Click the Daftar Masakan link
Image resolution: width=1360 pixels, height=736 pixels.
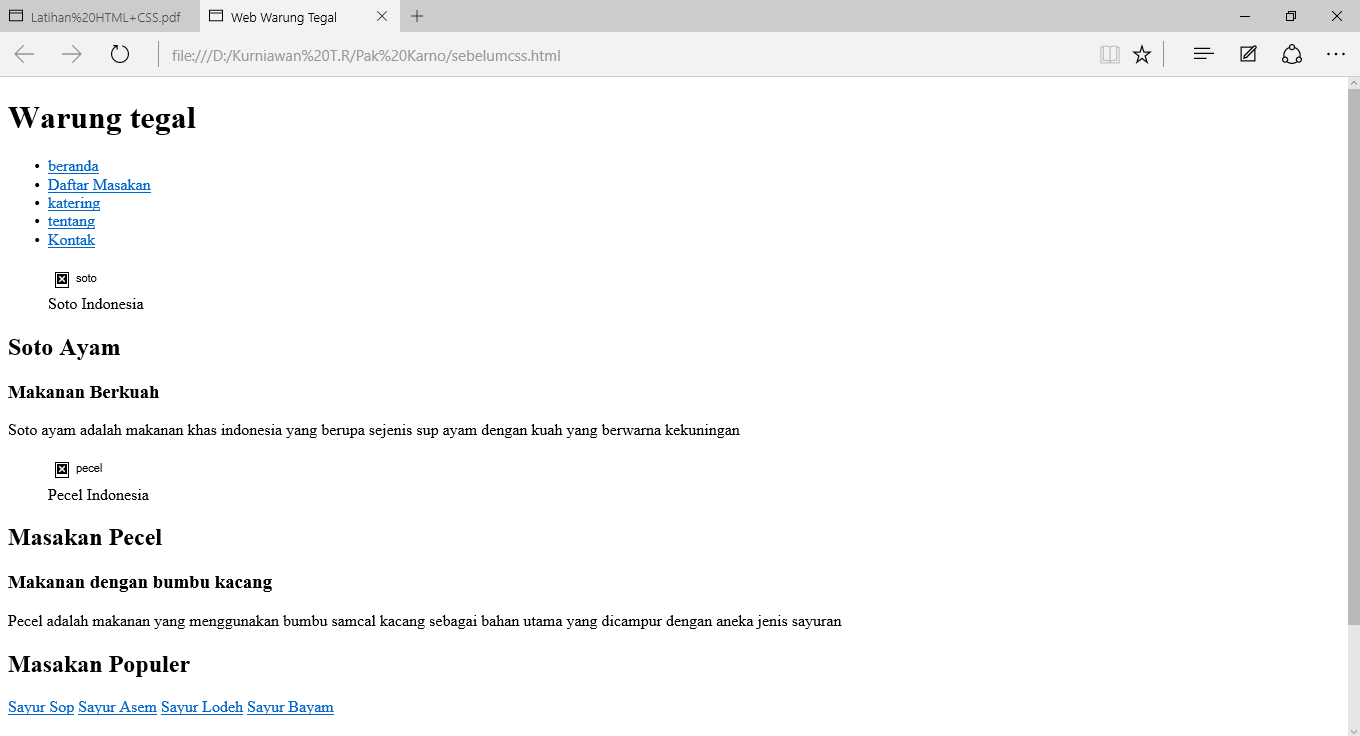(99, 185)
